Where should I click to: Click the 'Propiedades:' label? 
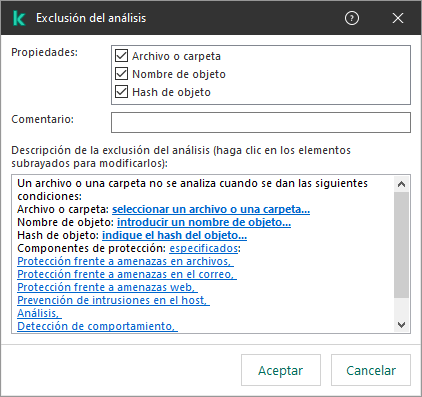click(x=44, y=52)
